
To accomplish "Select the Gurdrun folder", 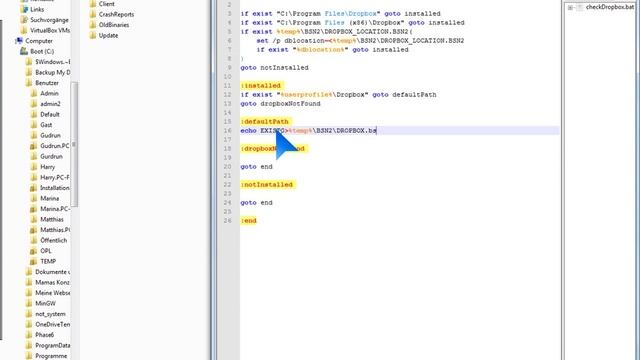I will (x=51, y=156).
